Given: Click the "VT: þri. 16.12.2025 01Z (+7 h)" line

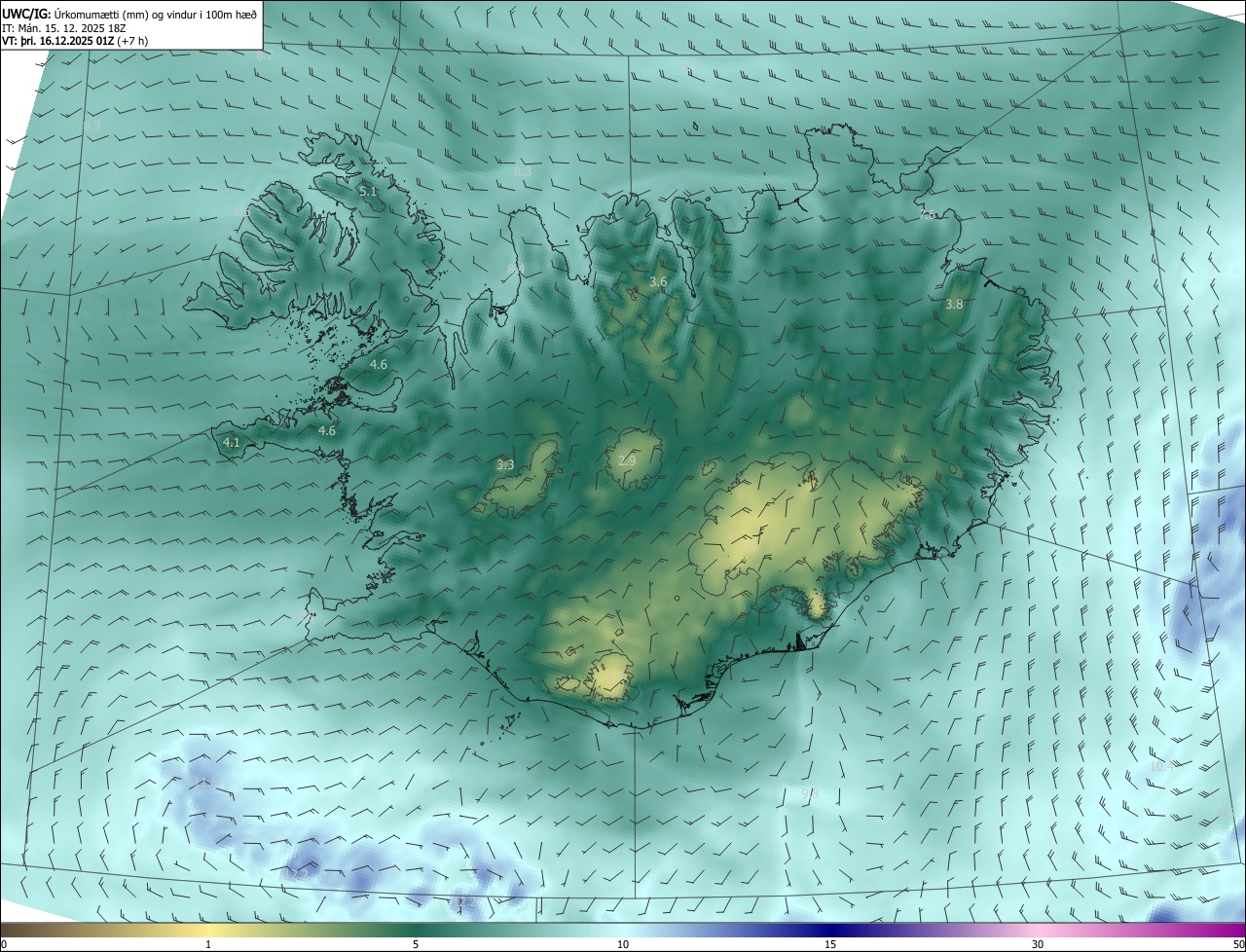Looking at the screenshot, I should 76,42.
